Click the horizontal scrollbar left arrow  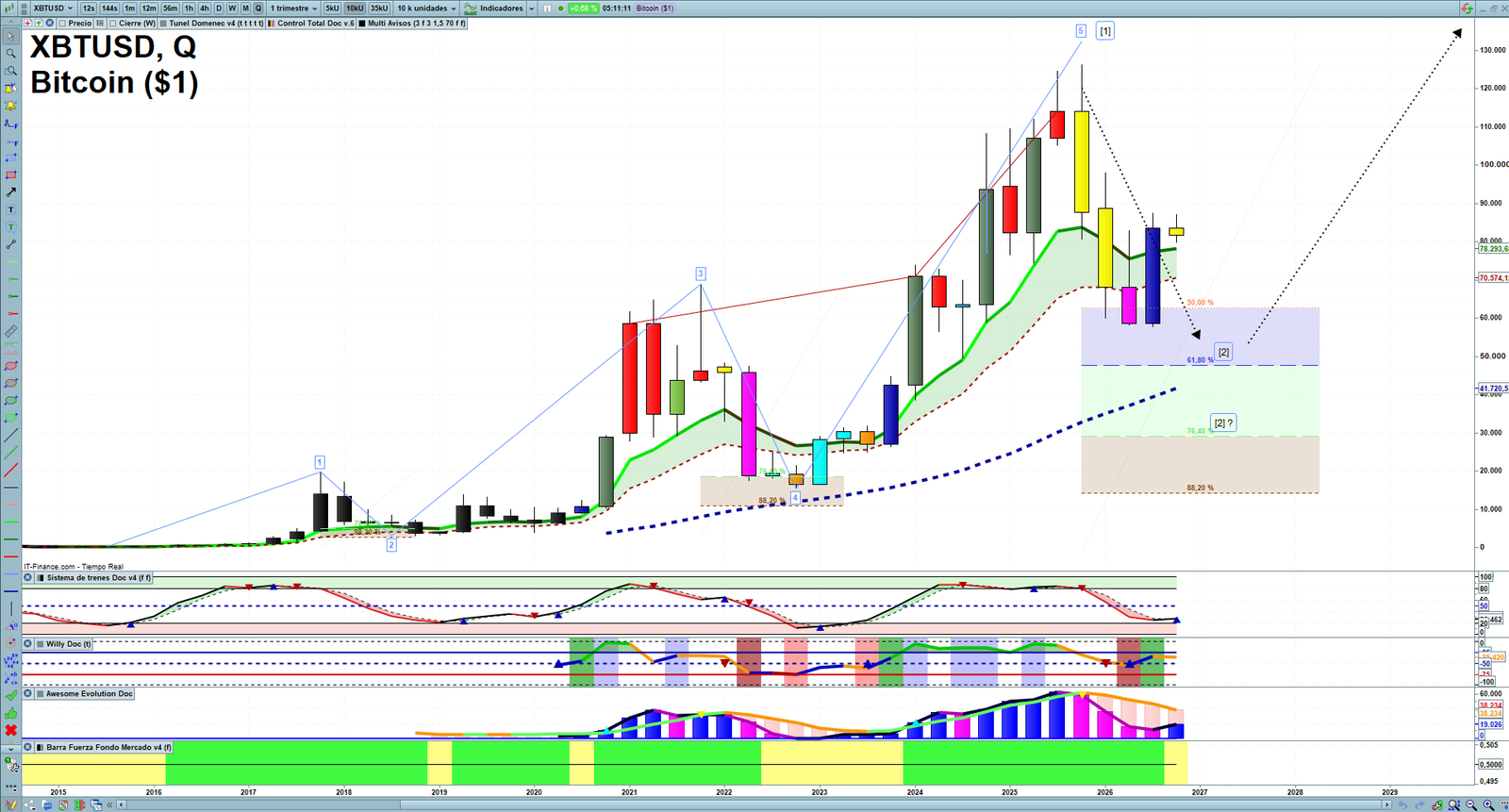(122, 805)
